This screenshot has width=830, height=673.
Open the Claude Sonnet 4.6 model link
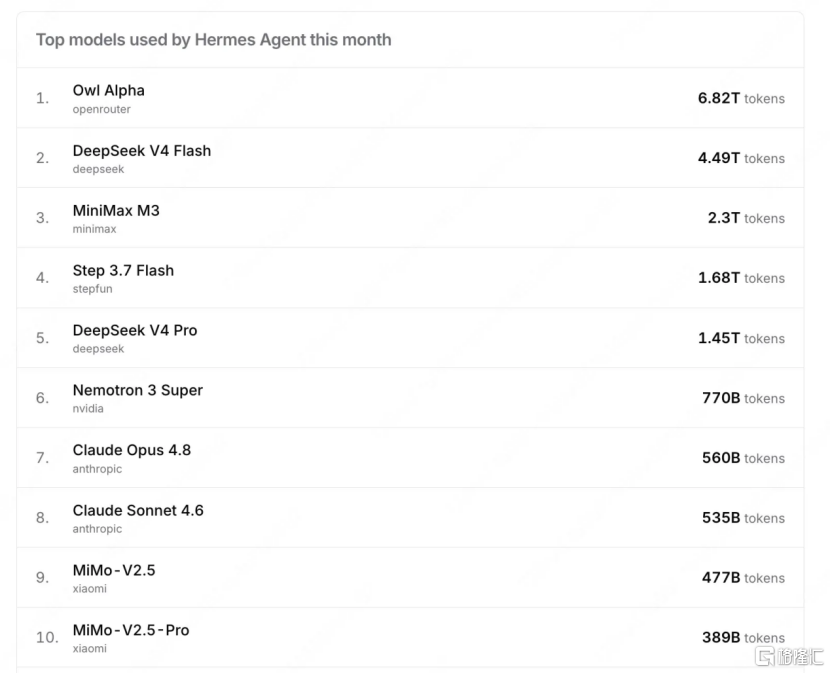138,510
